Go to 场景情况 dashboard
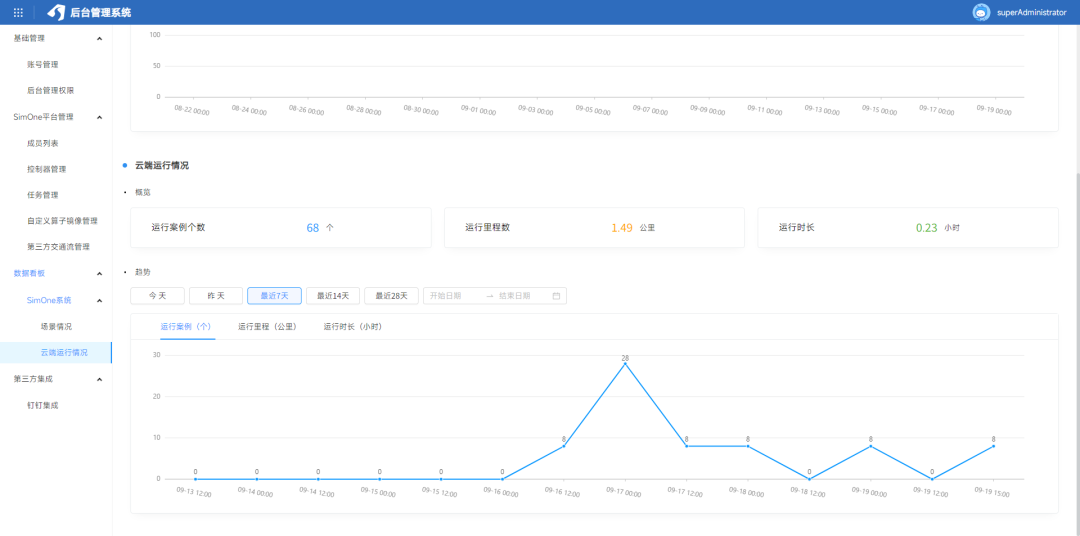 tap(56, 326)
